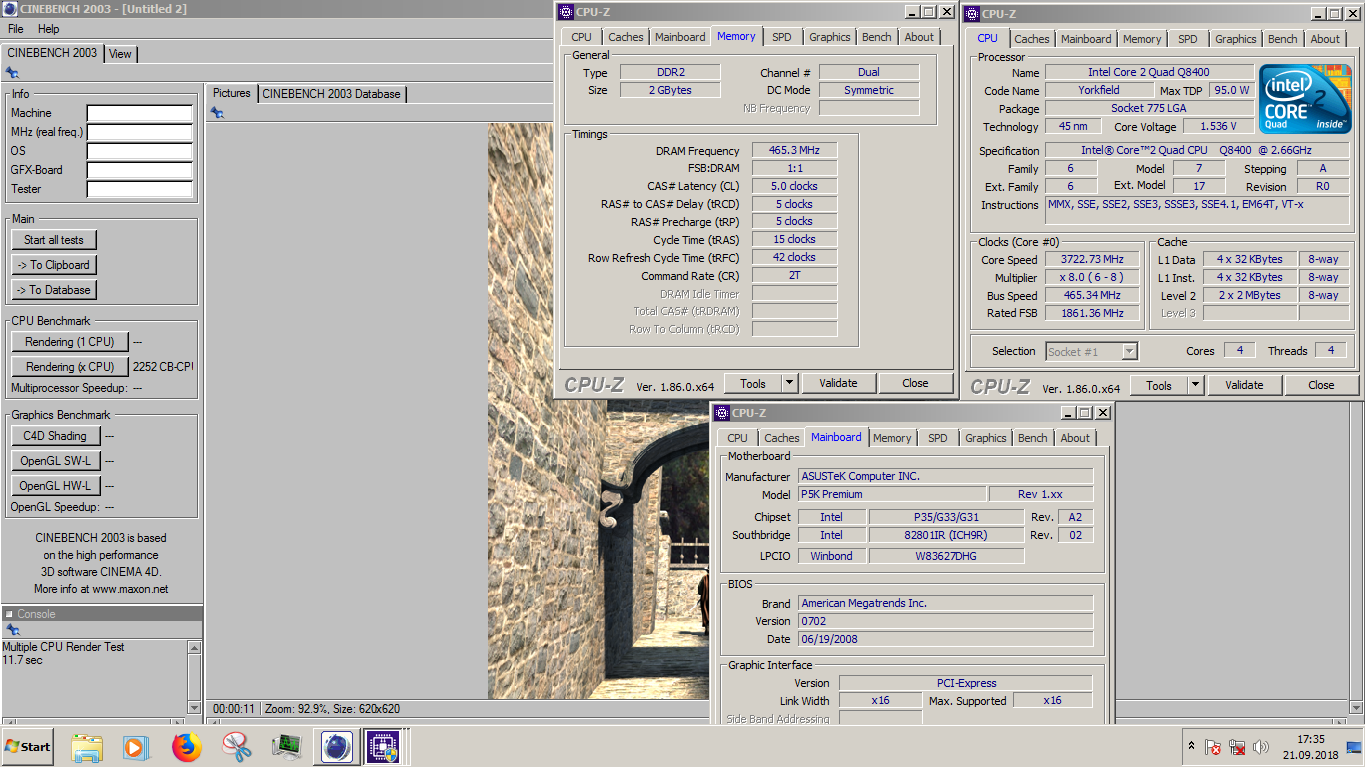
Task: Open Mainboard tab in the Processor CPU-Z window
Action: (1086, 39)
